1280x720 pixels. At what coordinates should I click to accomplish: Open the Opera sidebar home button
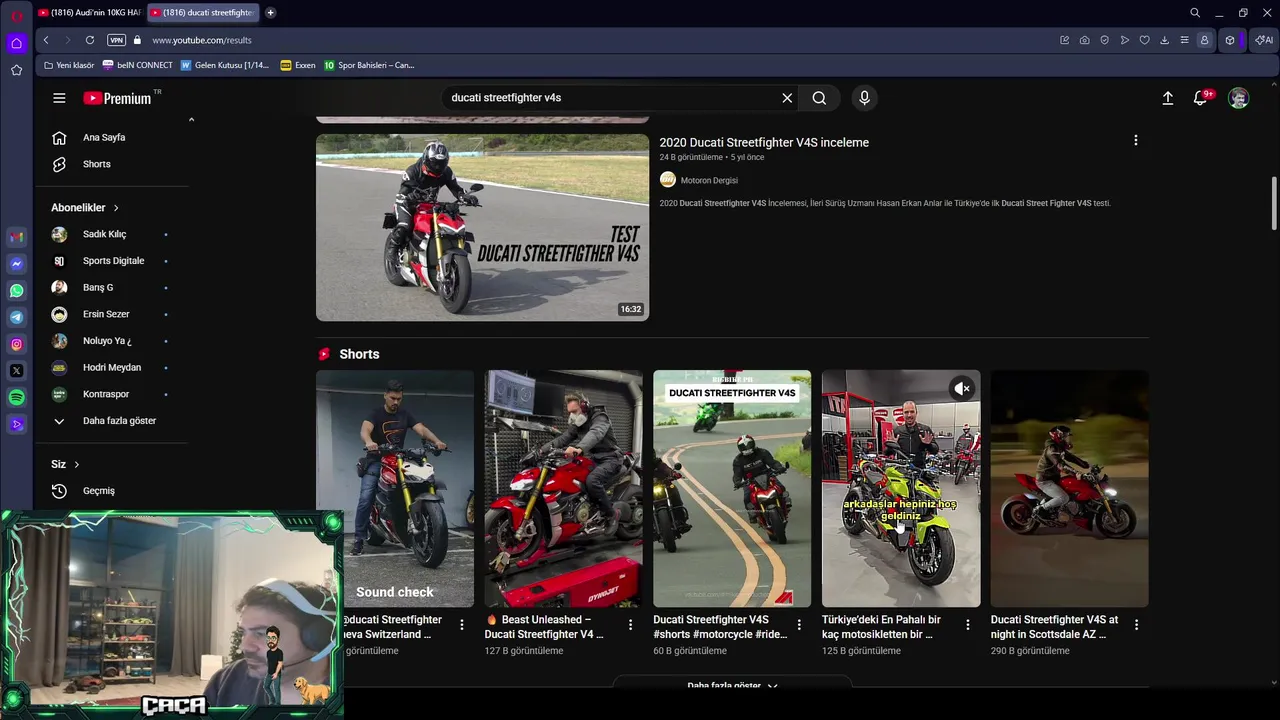16,43
